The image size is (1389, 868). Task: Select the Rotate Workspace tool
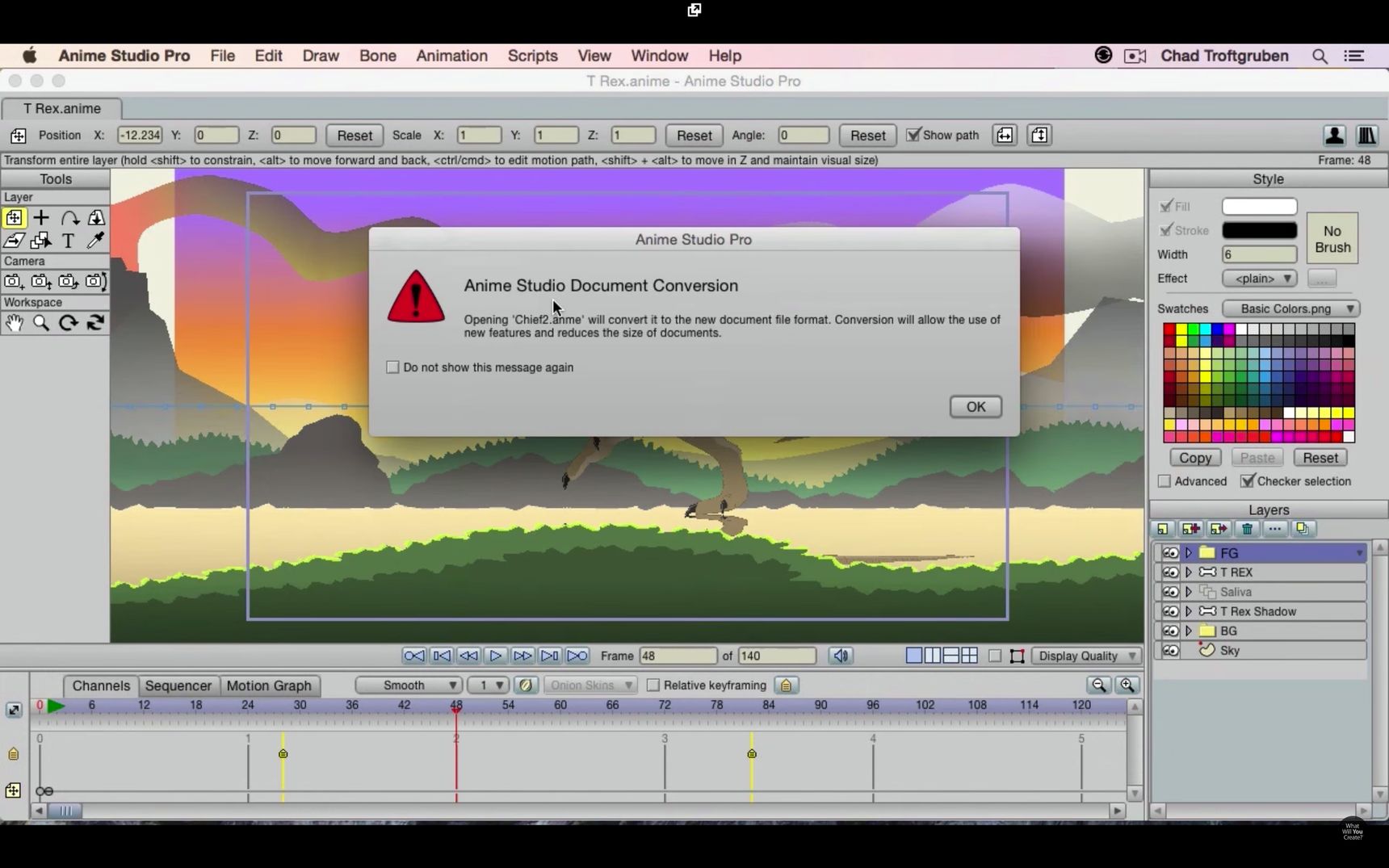(x=69, y=323)
